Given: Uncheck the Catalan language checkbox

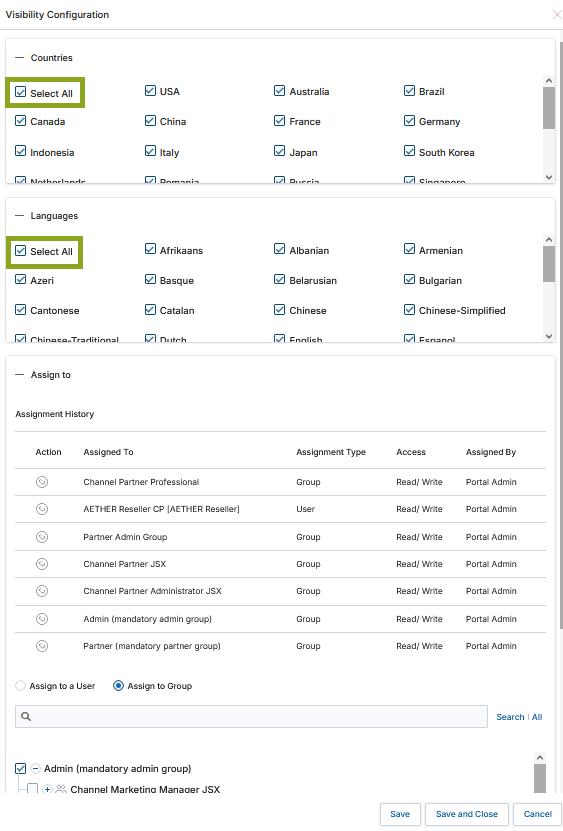Looking at the screenshot, I should click(150, 310).
